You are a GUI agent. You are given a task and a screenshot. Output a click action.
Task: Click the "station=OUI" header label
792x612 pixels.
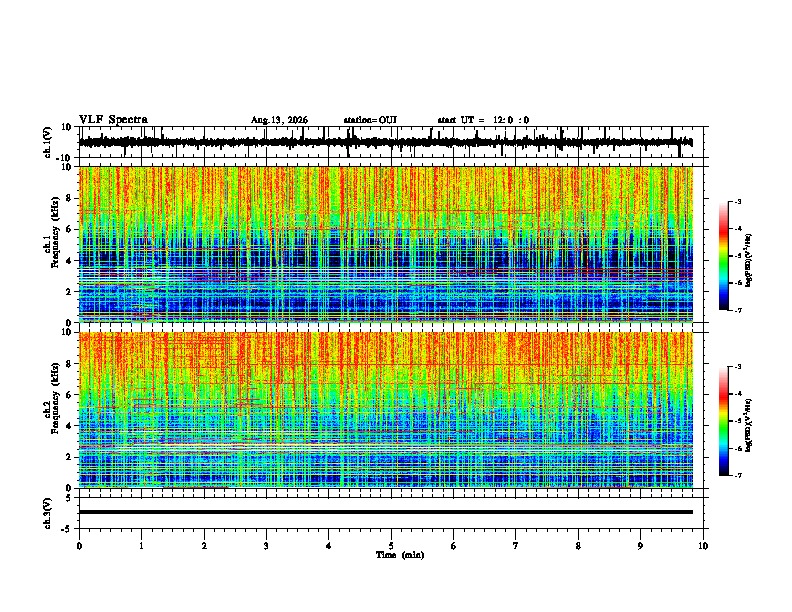coord(370,120)
